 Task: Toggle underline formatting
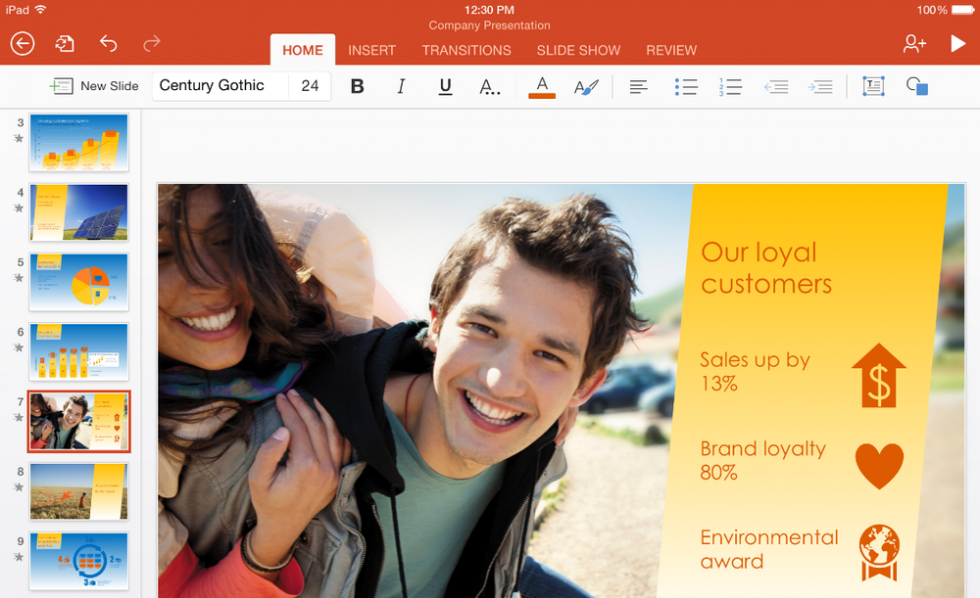click(x=445, y=87)
